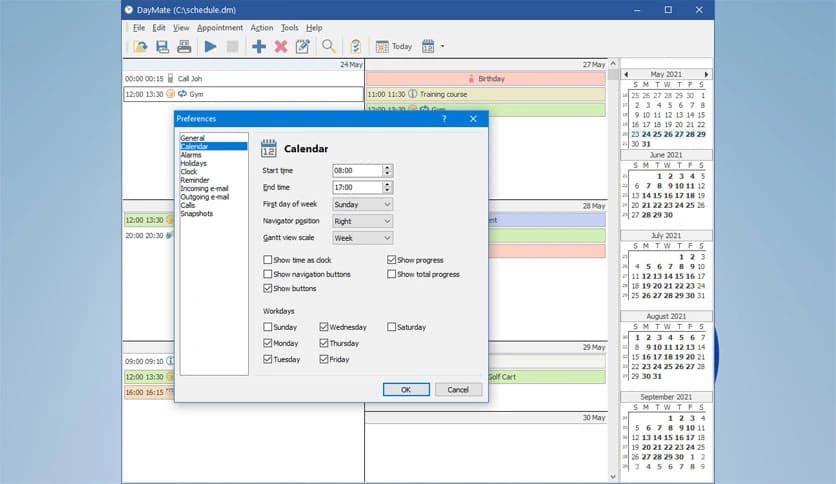Click the gray stop square toolbar icon
Screen dimensions: 836x484
tap(232, 47)
